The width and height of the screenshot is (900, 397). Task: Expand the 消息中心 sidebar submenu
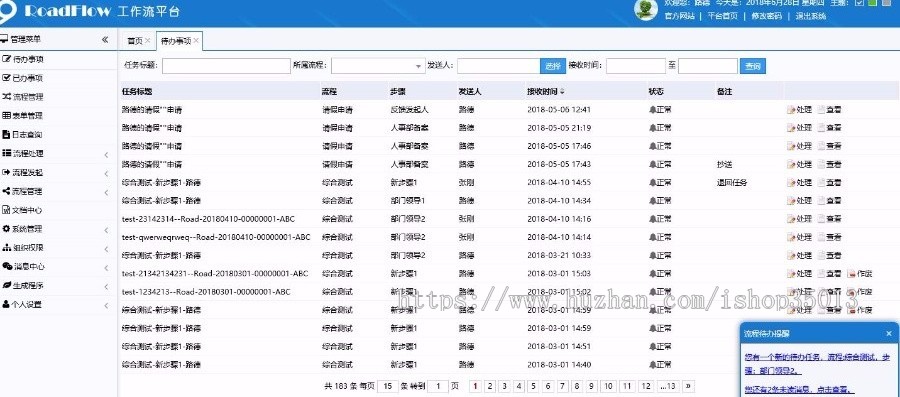(x=106, y=268)
